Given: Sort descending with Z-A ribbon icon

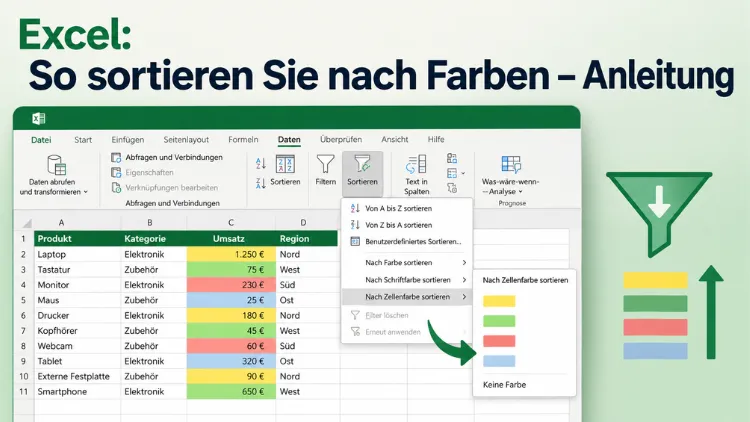Looking at the screenshot, I should pyautogui.click(x=261, y=183).
